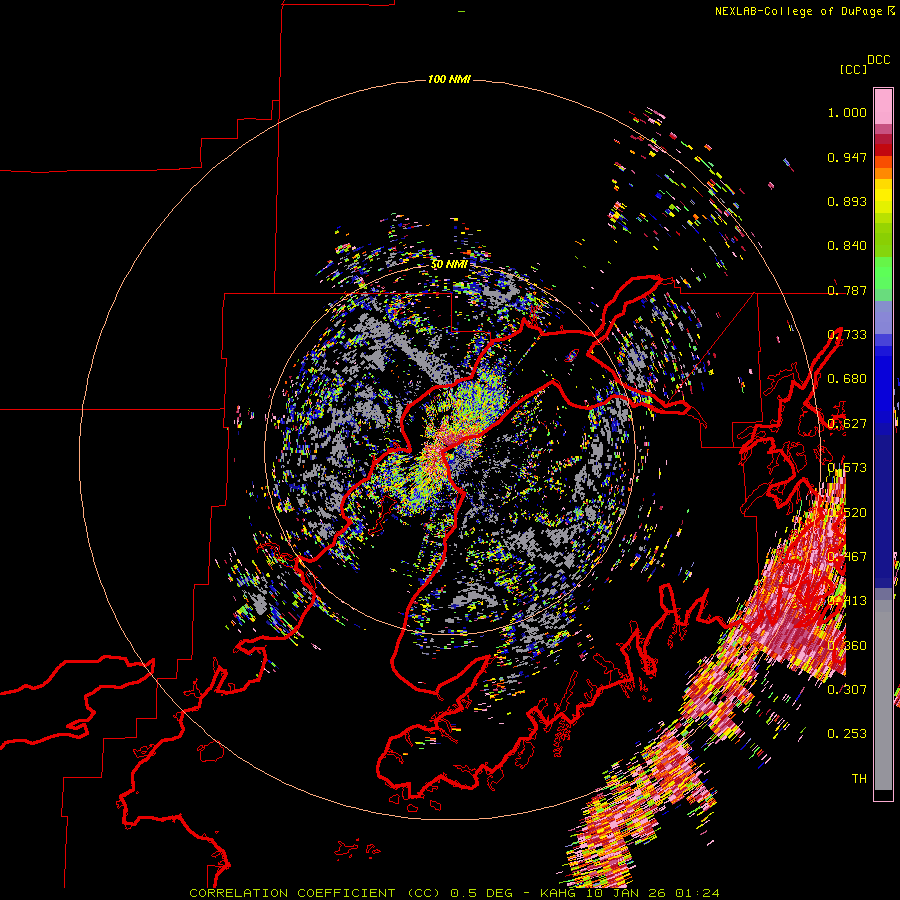This screenshot has height=900, width=900.
Task: Click the 50 NMI range ring label
Action: (449, 265)
